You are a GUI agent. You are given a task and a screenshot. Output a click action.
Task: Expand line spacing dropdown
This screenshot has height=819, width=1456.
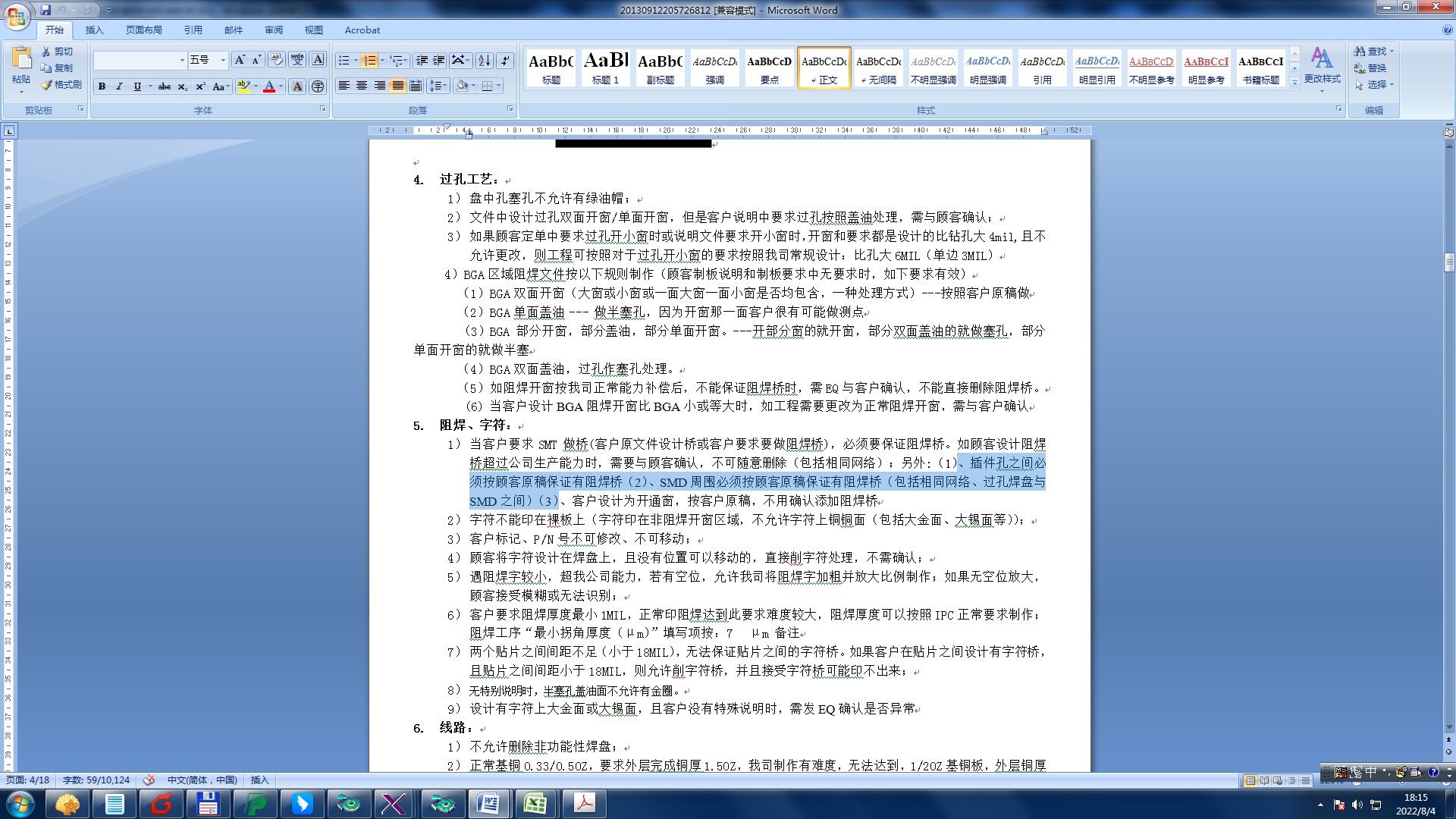coord(438,86)
